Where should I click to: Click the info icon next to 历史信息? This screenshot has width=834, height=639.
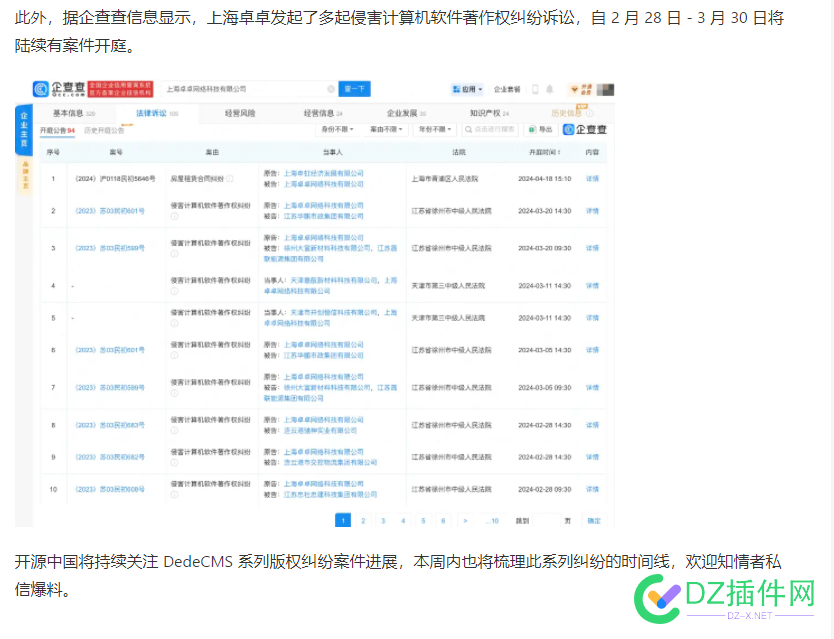[589, 113]
